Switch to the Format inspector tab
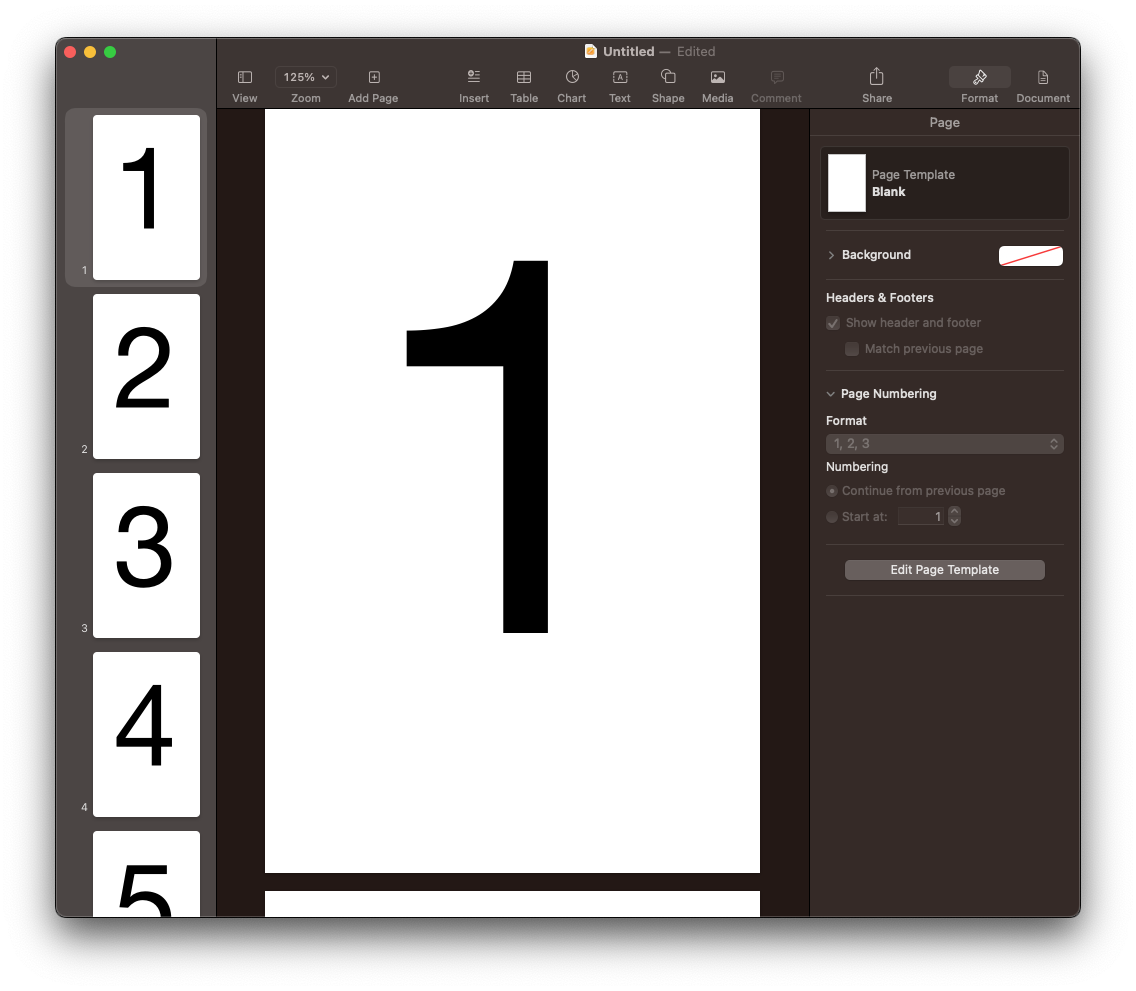1136x991 pixels. (980, 78)
